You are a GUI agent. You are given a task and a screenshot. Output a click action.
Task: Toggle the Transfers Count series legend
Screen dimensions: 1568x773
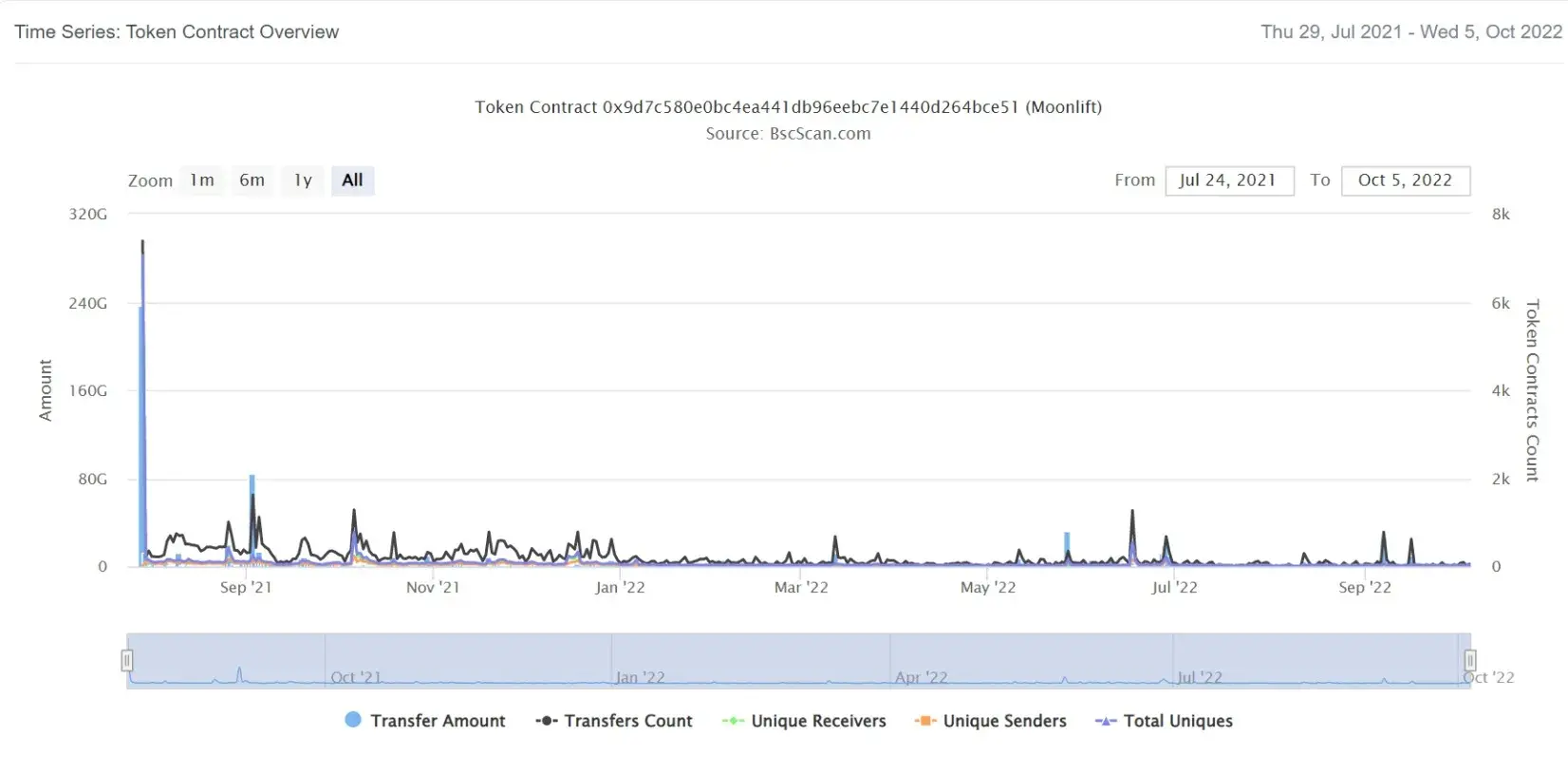[614, 721]
